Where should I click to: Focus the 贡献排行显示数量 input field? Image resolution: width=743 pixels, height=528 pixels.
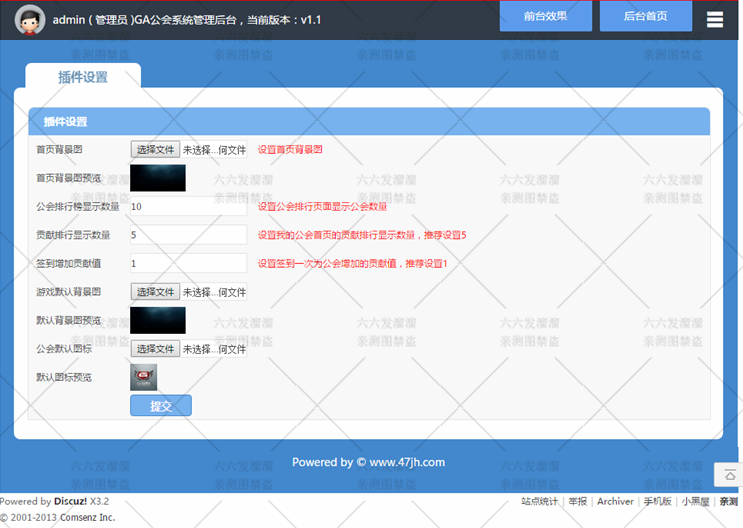189,235
